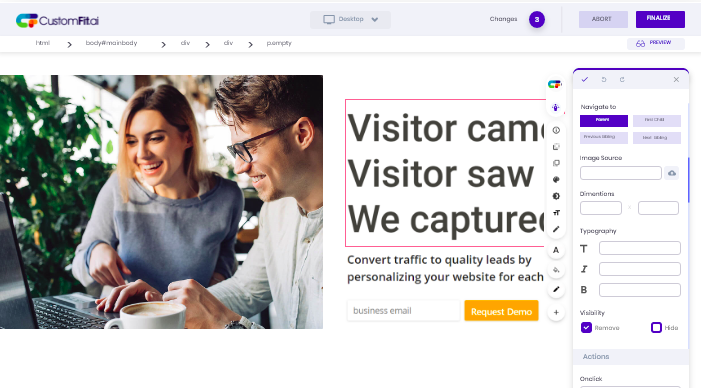Click the FINALIZE button
The width and height of the screenshot is (701, 388).
pyautogui.click(x=660, y=19)
